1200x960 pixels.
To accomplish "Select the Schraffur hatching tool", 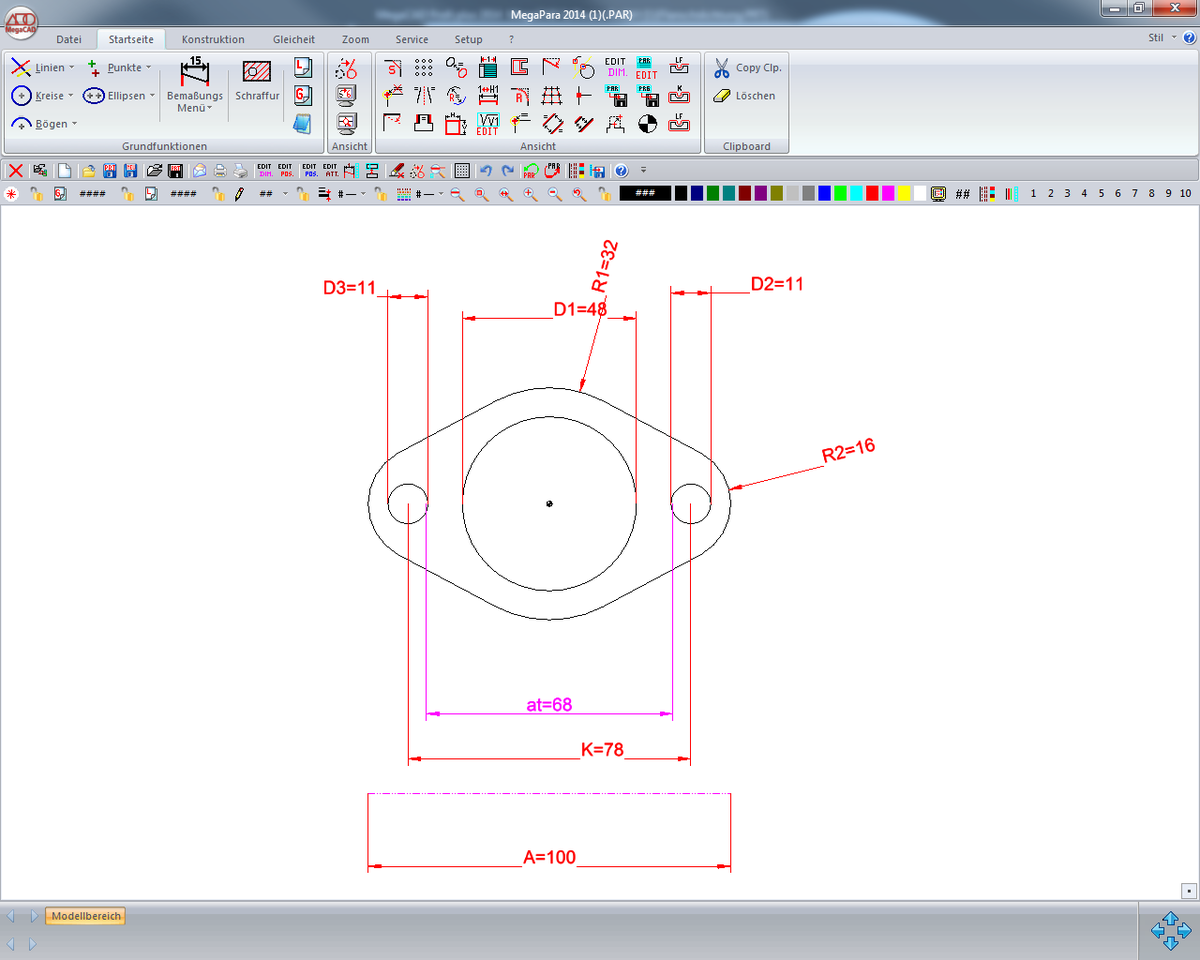I will 257,80.
